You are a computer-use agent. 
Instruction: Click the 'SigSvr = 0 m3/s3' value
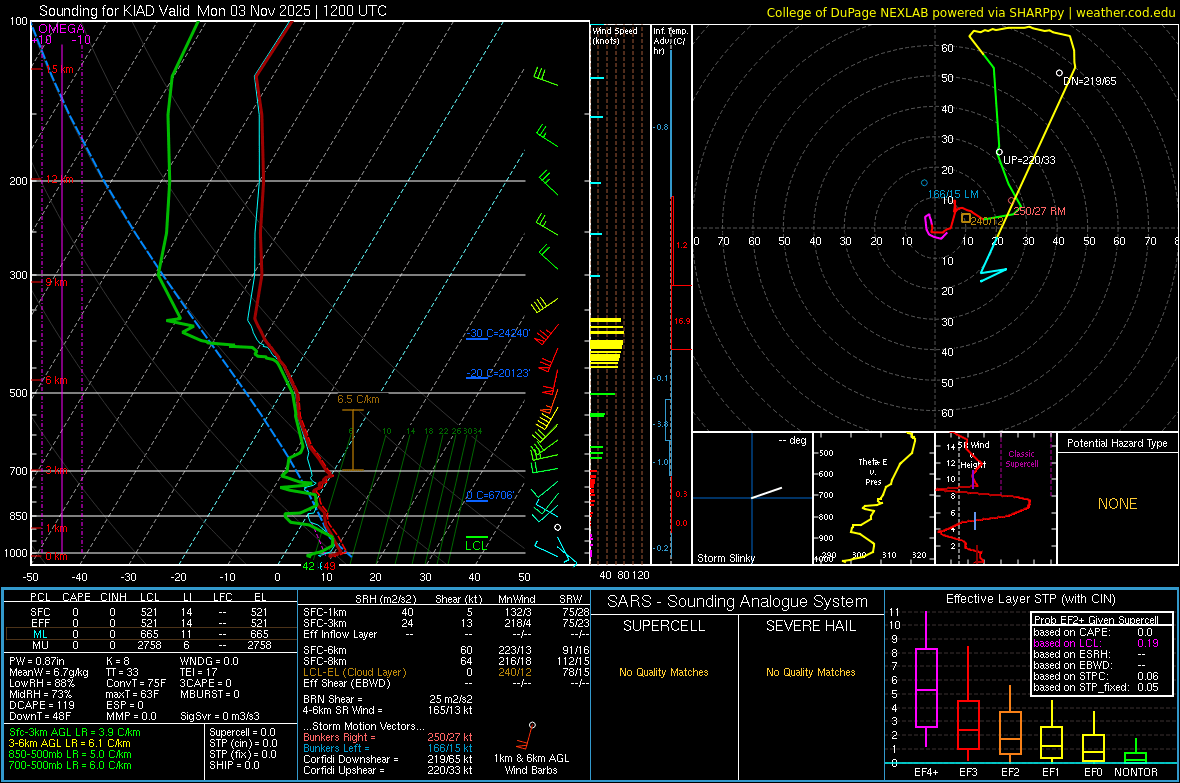[x=220, y=716]
